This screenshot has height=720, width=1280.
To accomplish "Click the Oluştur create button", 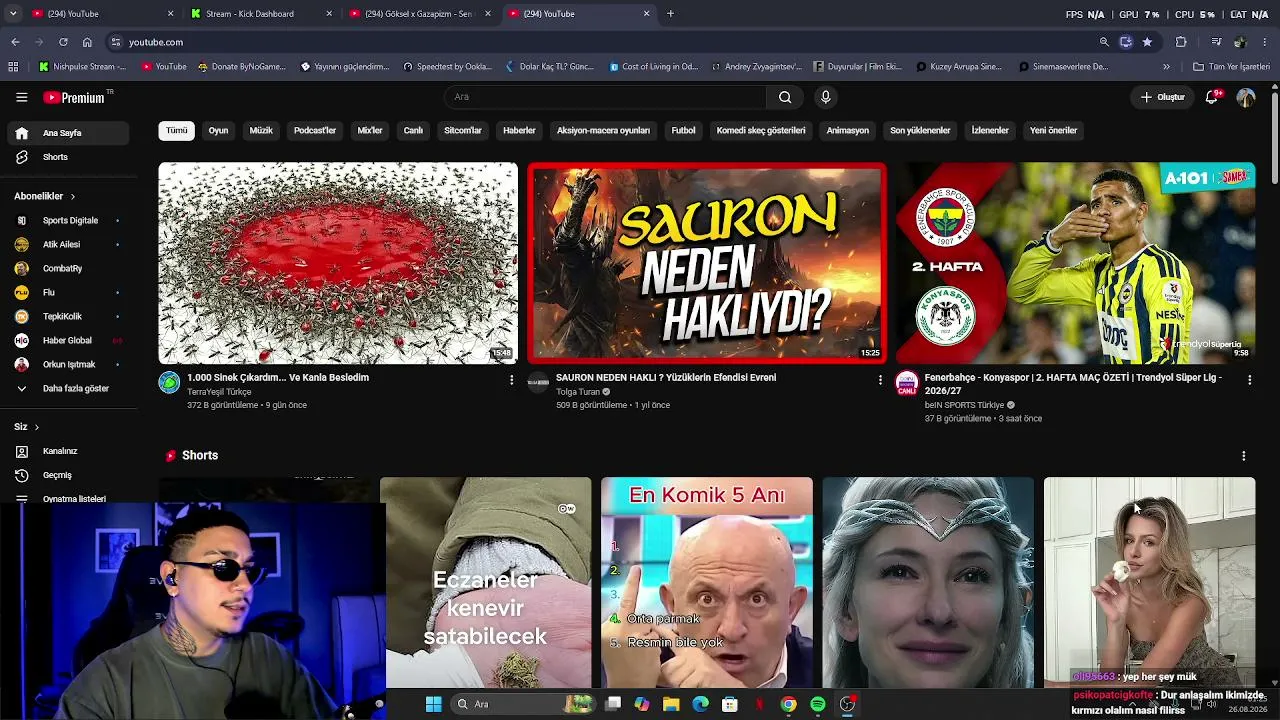I will point(1163,97).
